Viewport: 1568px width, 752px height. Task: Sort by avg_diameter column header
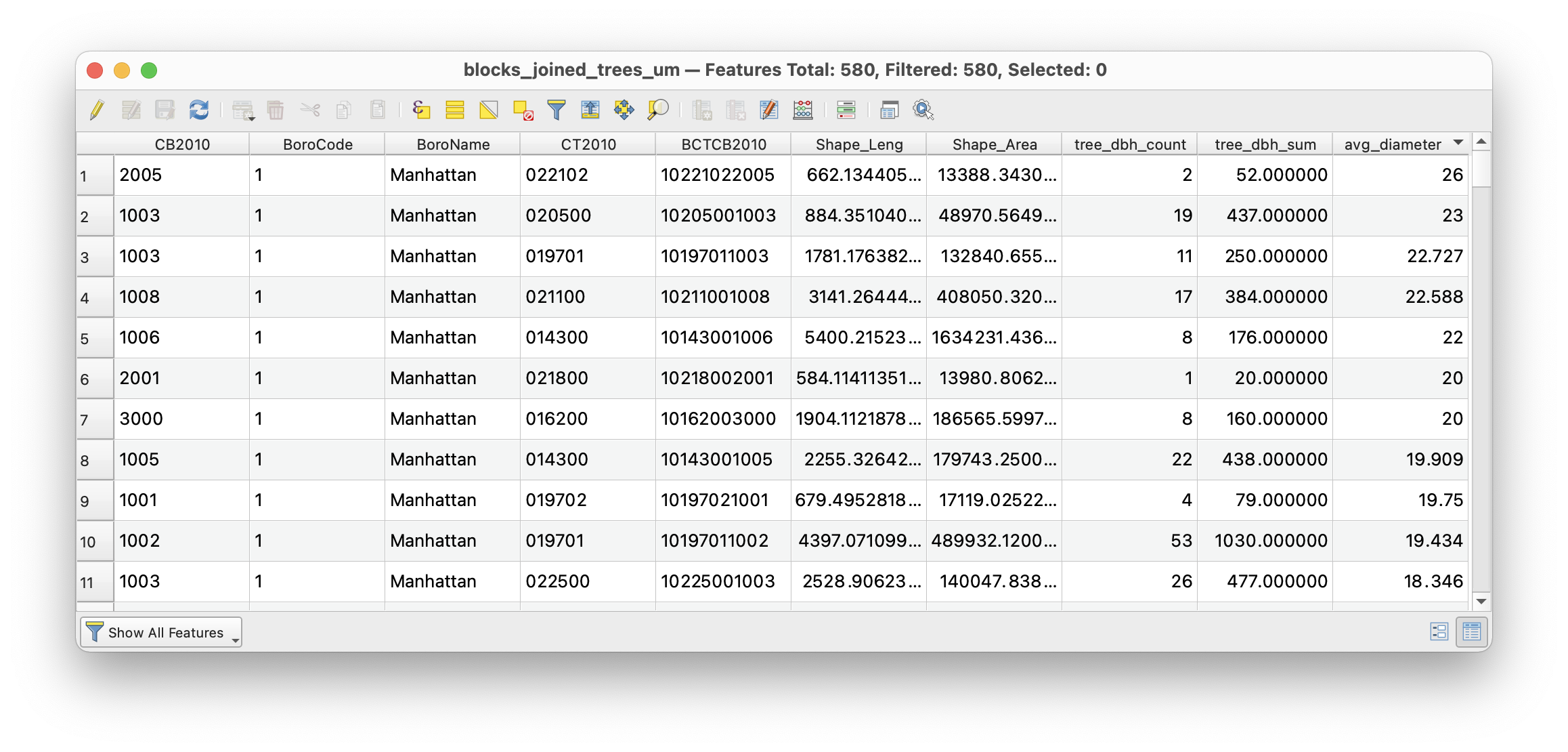pyautogui.click(x=1393, y=144)
